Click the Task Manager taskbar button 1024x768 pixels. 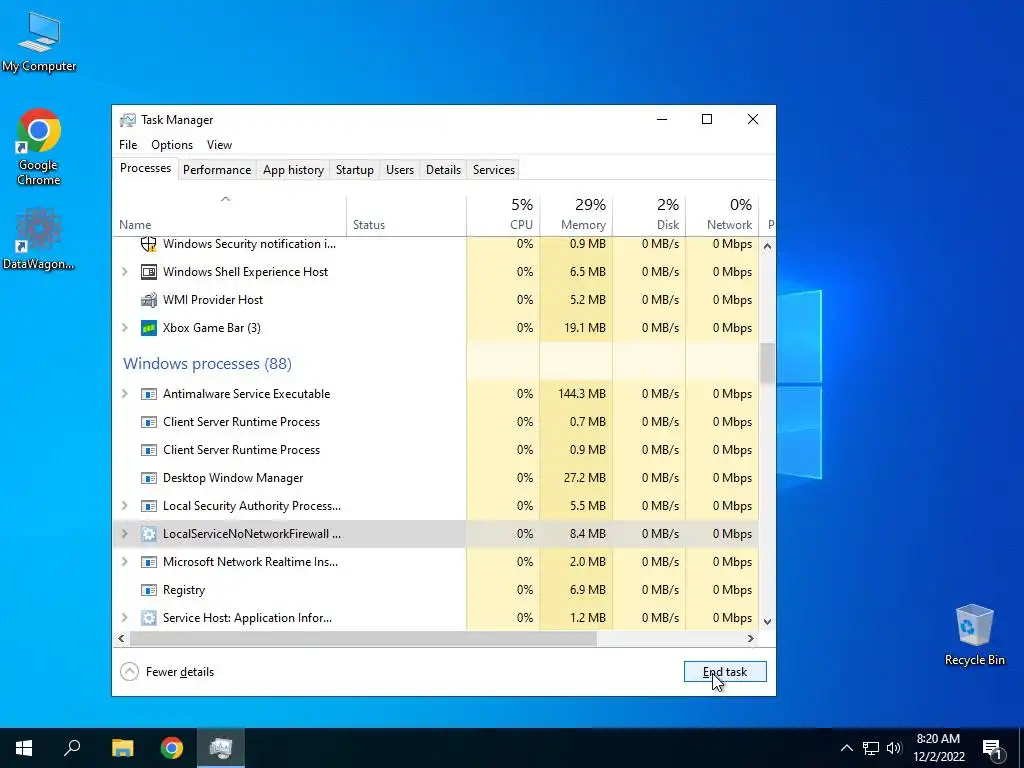221,748
